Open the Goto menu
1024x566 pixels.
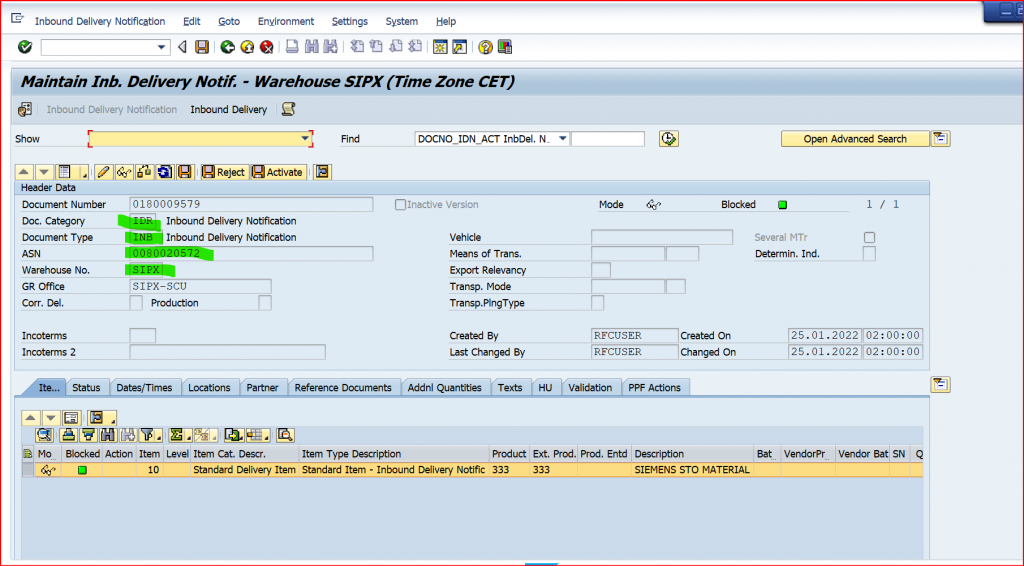coord(229,22)
